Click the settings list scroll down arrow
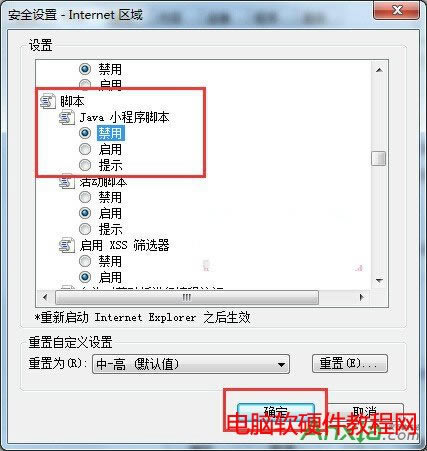Screen dimensions: 427x451 [379, 280]
